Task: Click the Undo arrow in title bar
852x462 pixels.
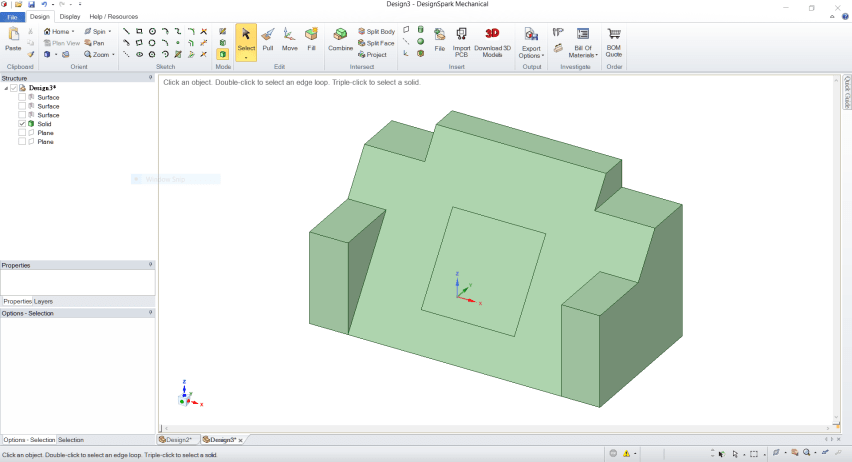Action: point(44,4)
